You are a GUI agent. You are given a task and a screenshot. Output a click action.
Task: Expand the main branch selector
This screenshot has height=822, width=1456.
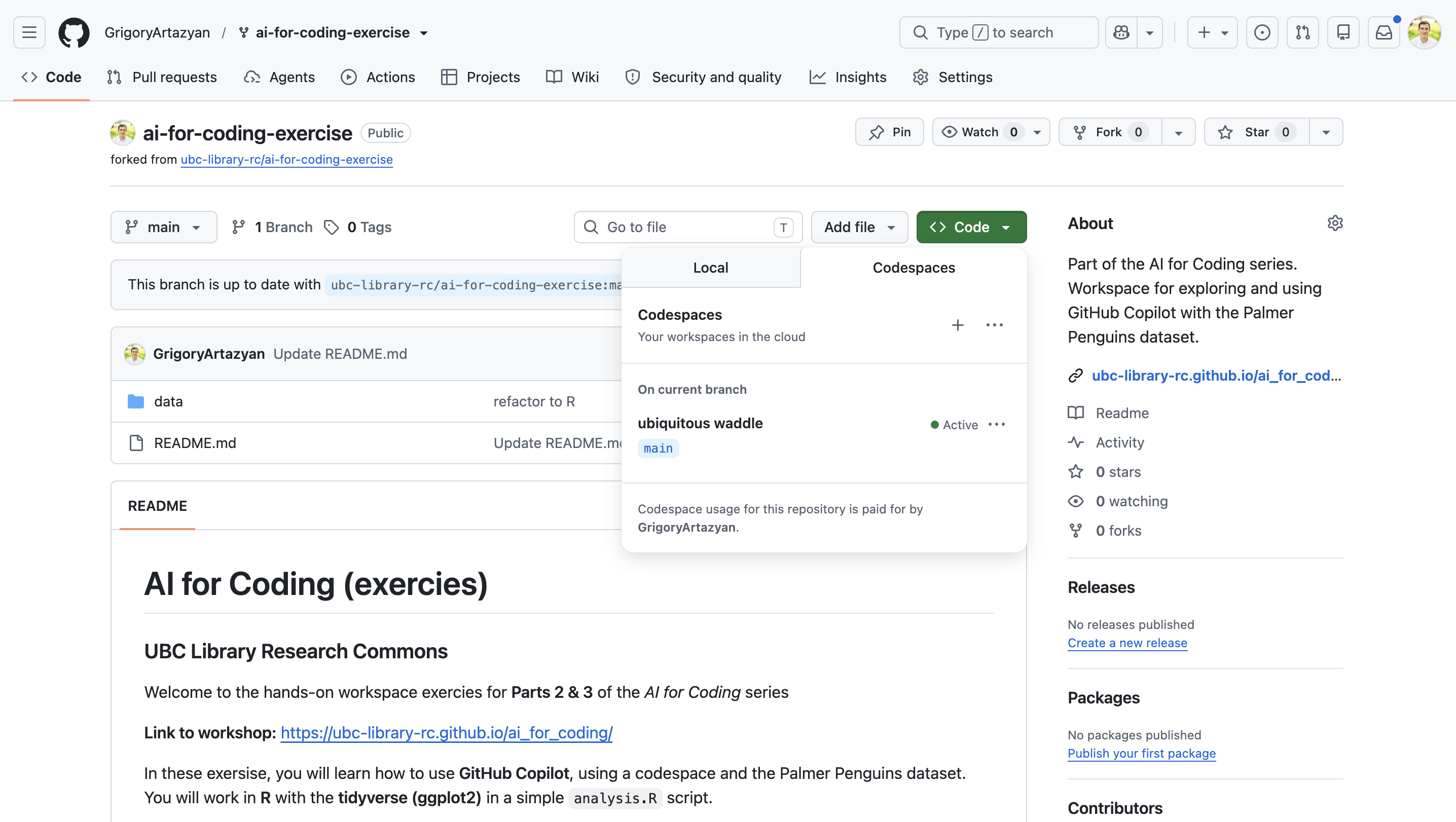click(x=163, y=227)
